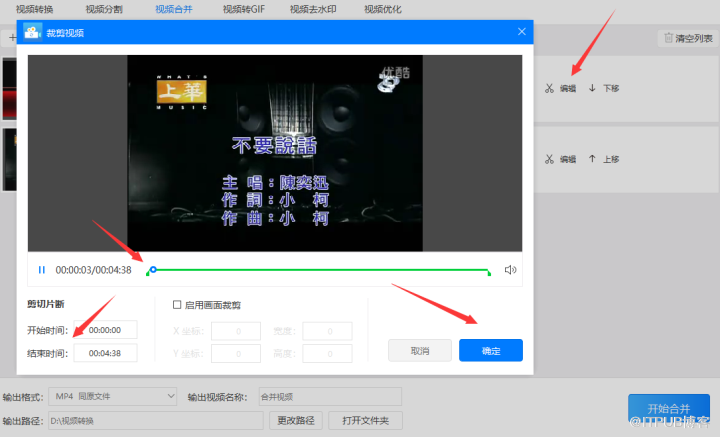The width and height of the screenshot is (720, 437).
Task: Enable the 启用画面裁剪 checkbox
Action: click(x=177, y=305)
